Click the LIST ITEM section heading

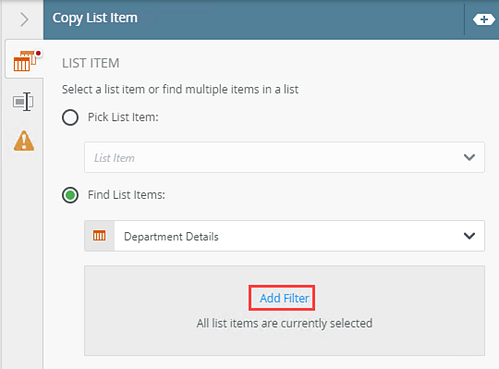pos(91,63)
